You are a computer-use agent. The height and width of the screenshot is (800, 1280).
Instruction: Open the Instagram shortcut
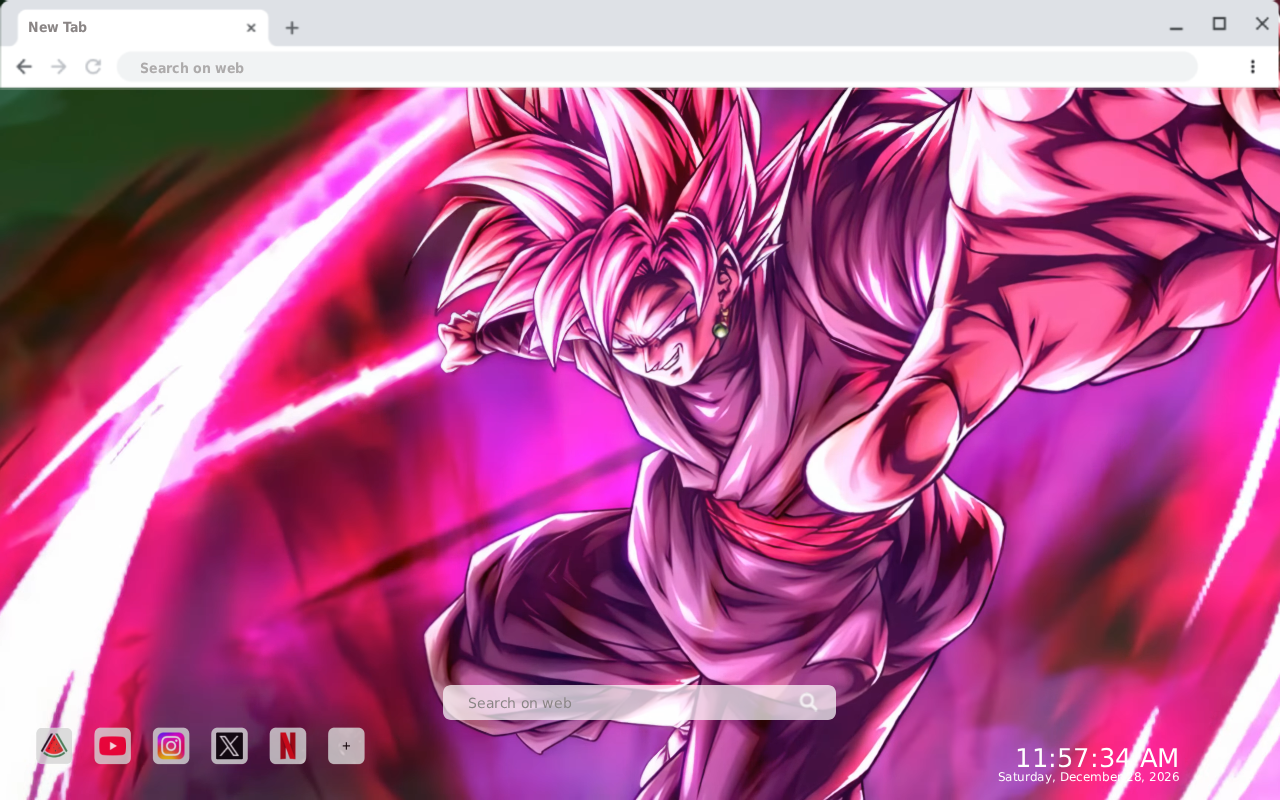171,746
